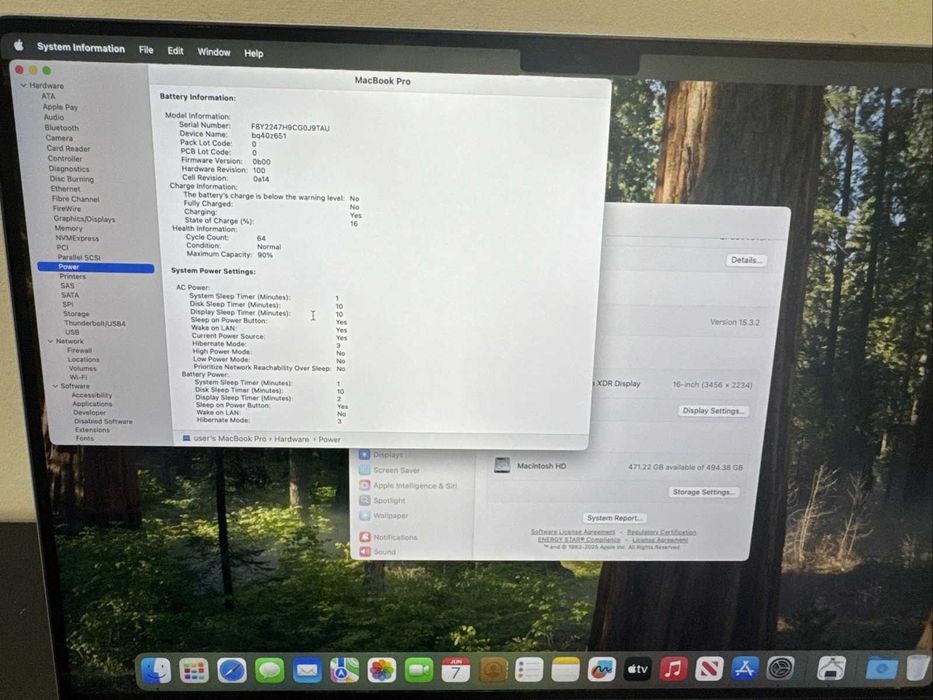Viewport: 933px width, 700px height.
Task: Click the Details... button in Settings
Action: pyautogui.click(x=746, y=260)
